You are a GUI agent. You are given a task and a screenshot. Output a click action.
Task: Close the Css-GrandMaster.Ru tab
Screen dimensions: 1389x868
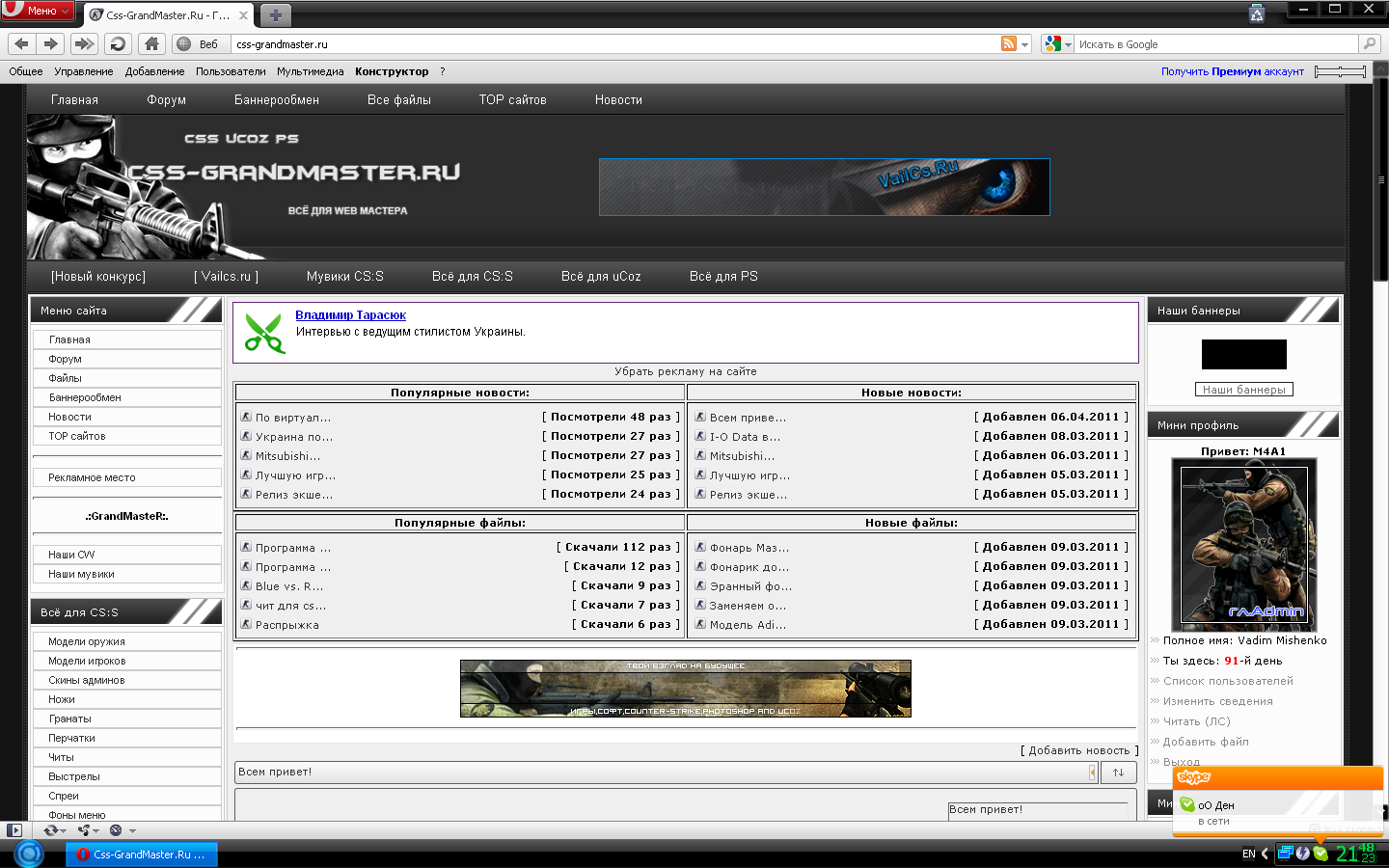(x=243, y=15)
